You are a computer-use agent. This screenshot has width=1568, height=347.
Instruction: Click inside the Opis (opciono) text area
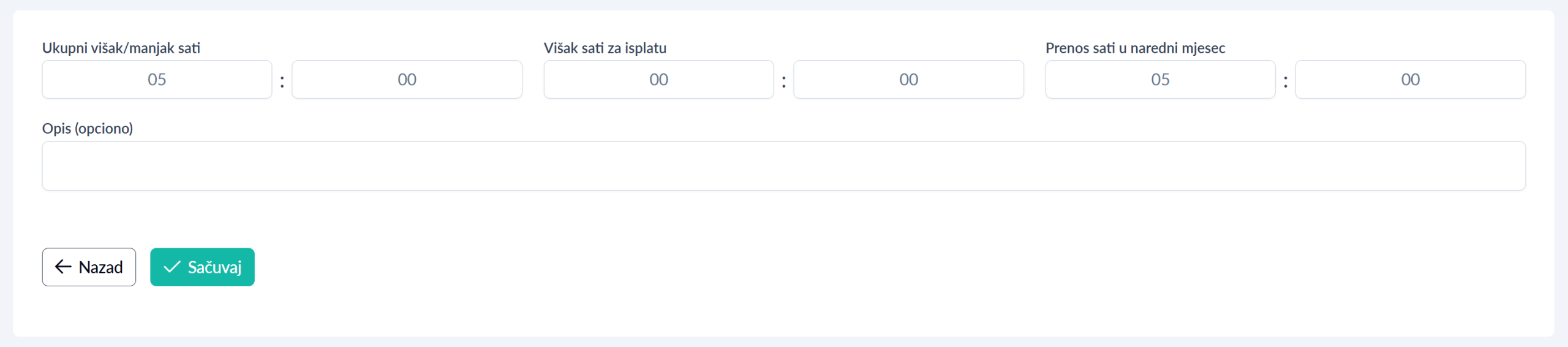tap(783, 166)
